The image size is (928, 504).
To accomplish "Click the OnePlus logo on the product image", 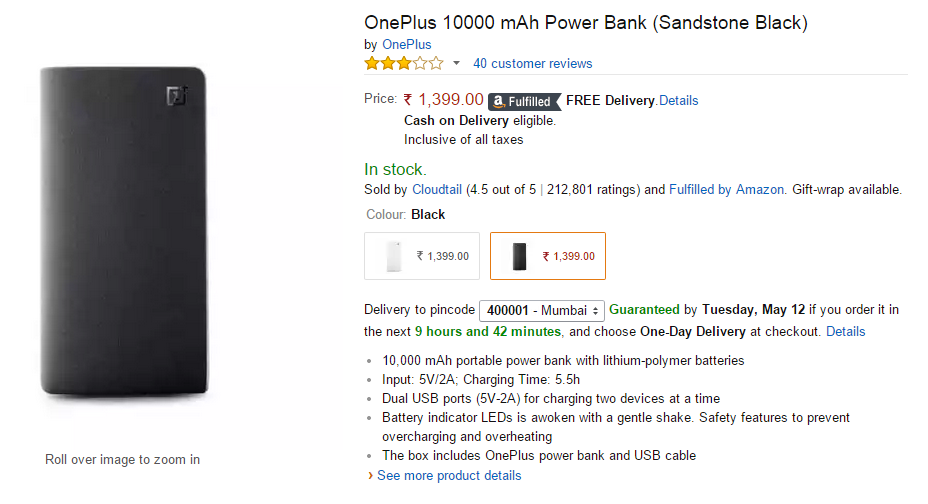I will (x=177, y=97).
